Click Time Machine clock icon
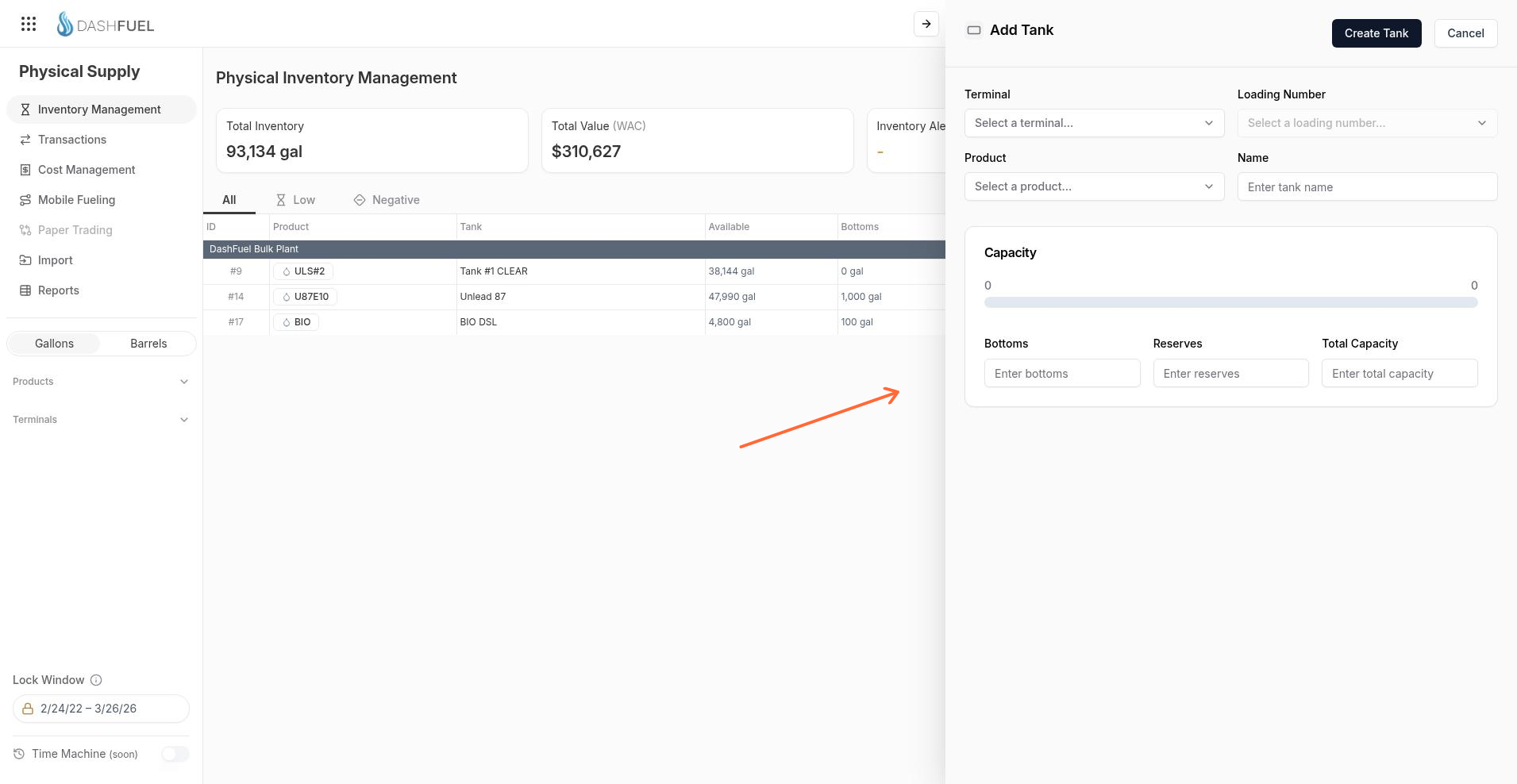Screen dimensions: 1517x784 (19, 754)
